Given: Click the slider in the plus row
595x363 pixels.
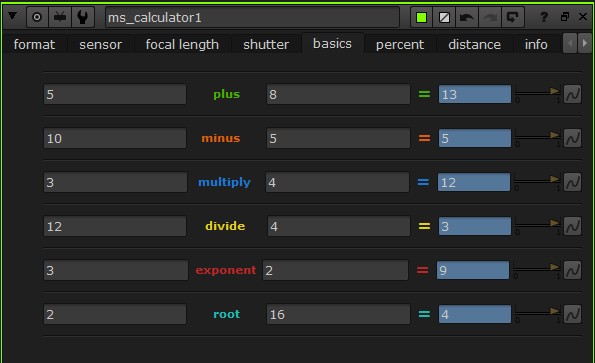Looking at the screenshot, I should (537, 93).
